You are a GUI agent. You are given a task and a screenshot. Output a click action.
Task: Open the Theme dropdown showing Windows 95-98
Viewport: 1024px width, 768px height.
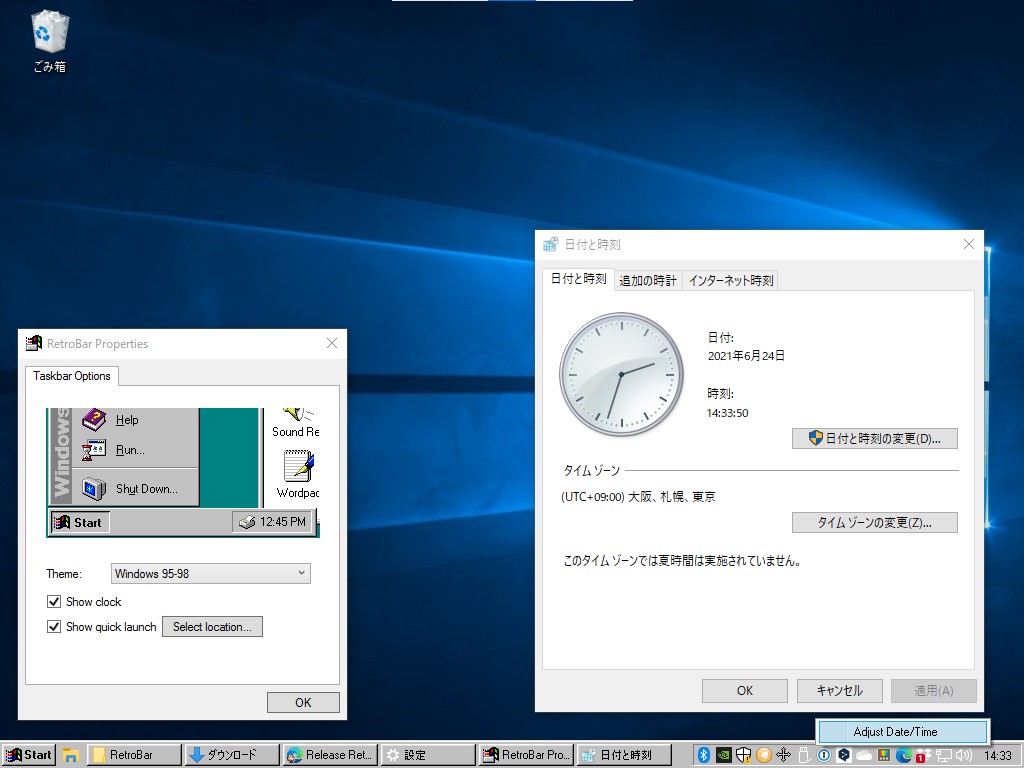[x=210, y=573]
